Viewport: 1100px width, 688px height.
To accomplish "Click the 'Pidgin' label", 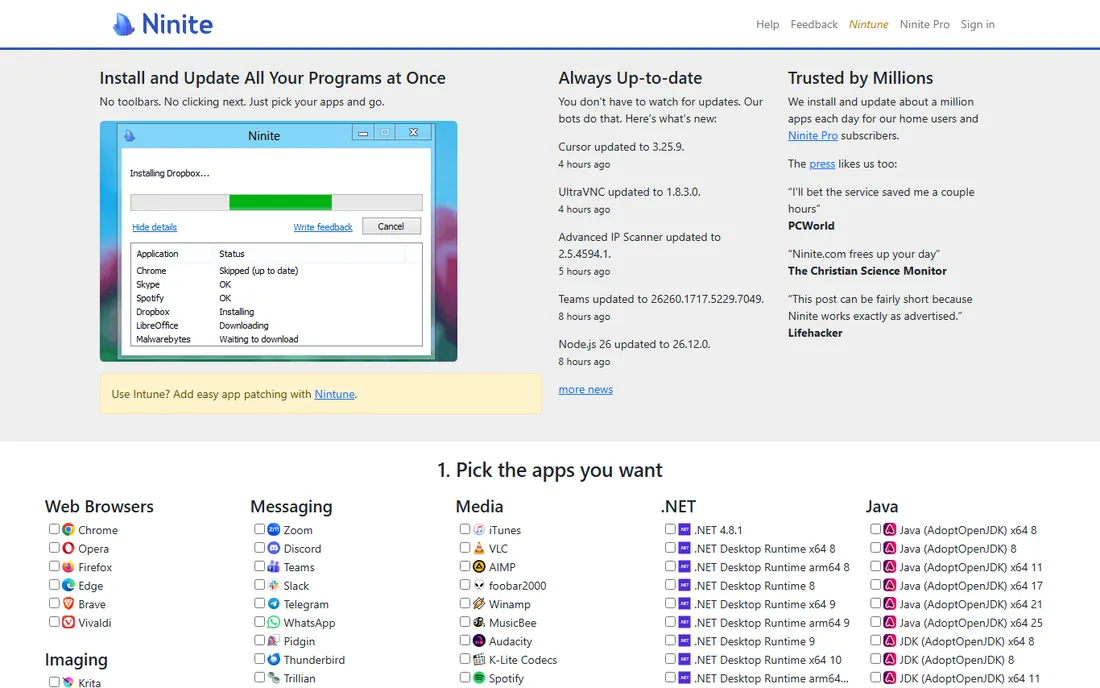I will tap(299, 641).
